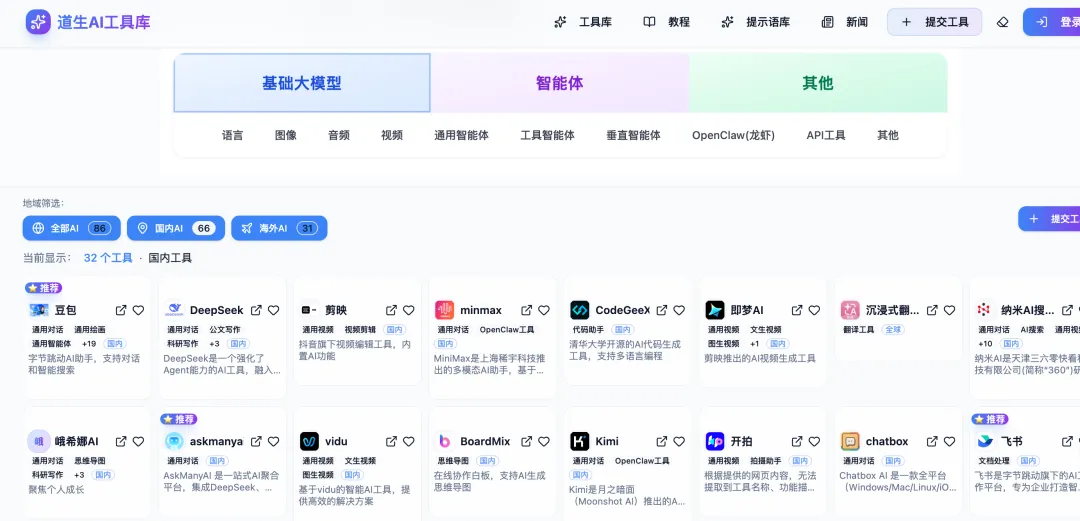1080x521 pixels.
Task: Open external link for 哦希娜AI
Action: click(x=121, y=441)
